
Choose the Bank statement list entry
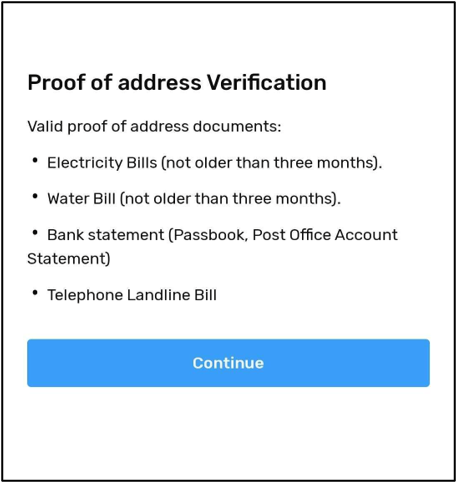pos(213,247)
